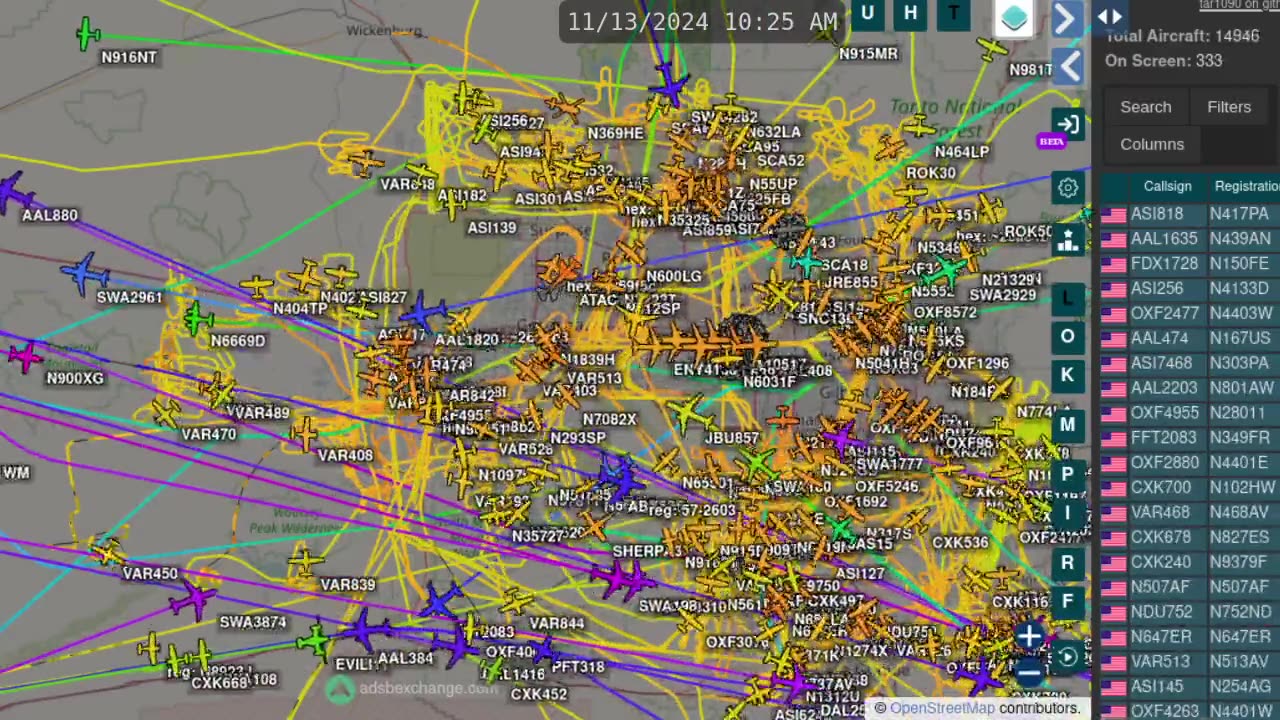The image size is (1280, 720).
Task: Select the yellow N915MR aircraft icon
Action: pyautogui.click(x=826, y=33)
